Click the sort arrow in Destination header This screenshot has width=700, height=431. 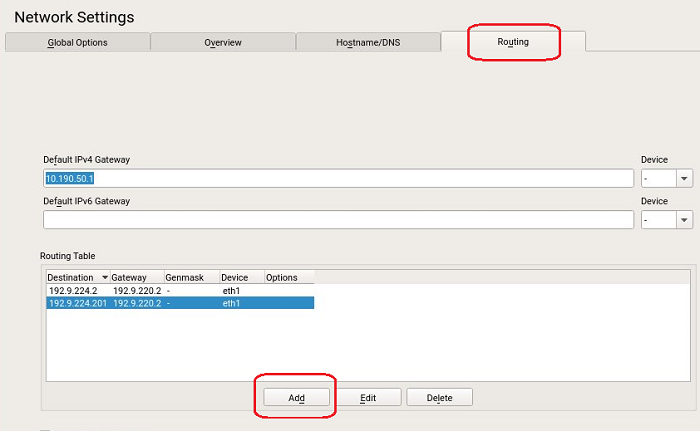click(104, 277)
